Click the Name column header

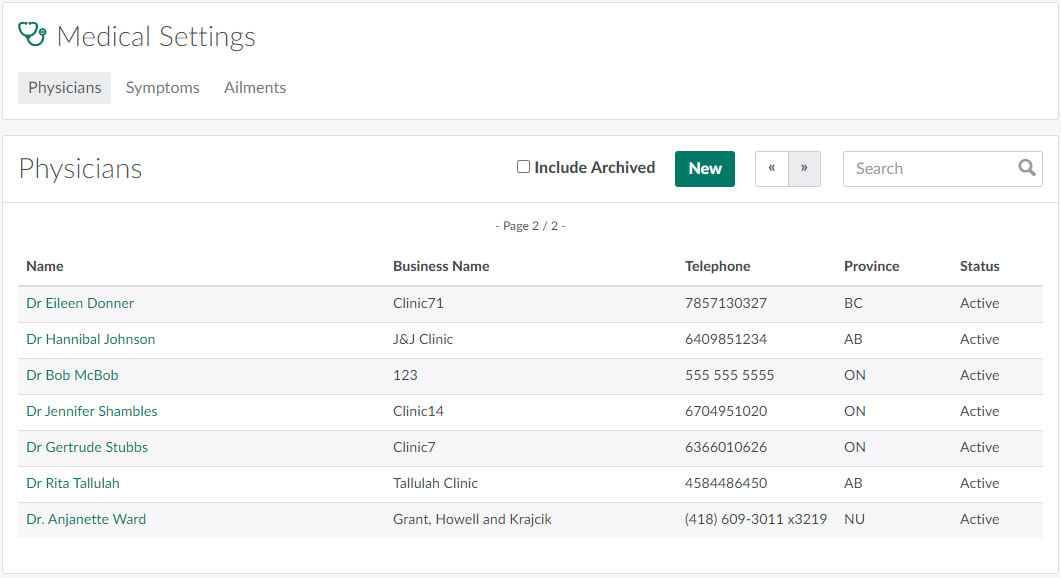(45, 266)
